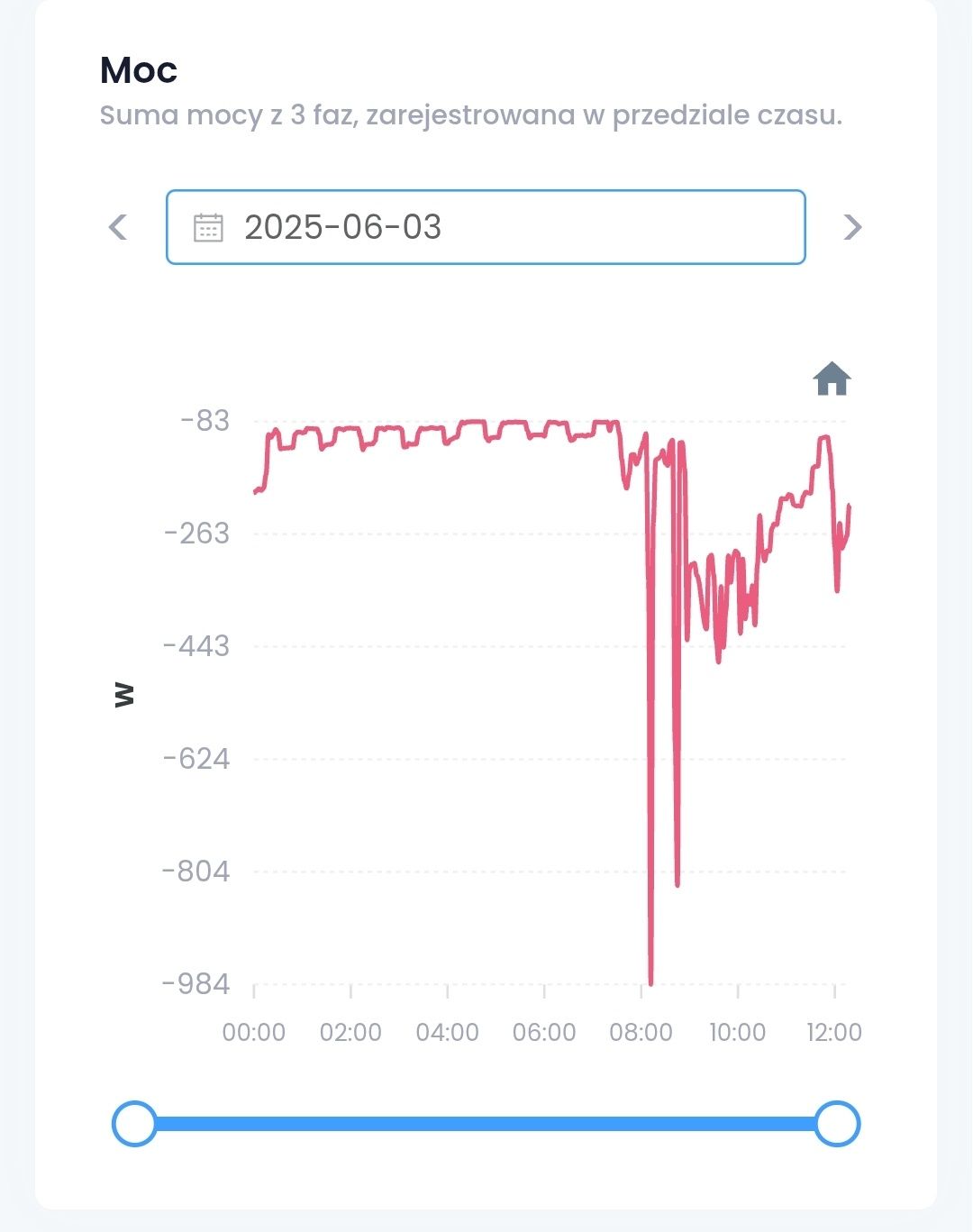Click the chart line around 02:00

[350, 429]
